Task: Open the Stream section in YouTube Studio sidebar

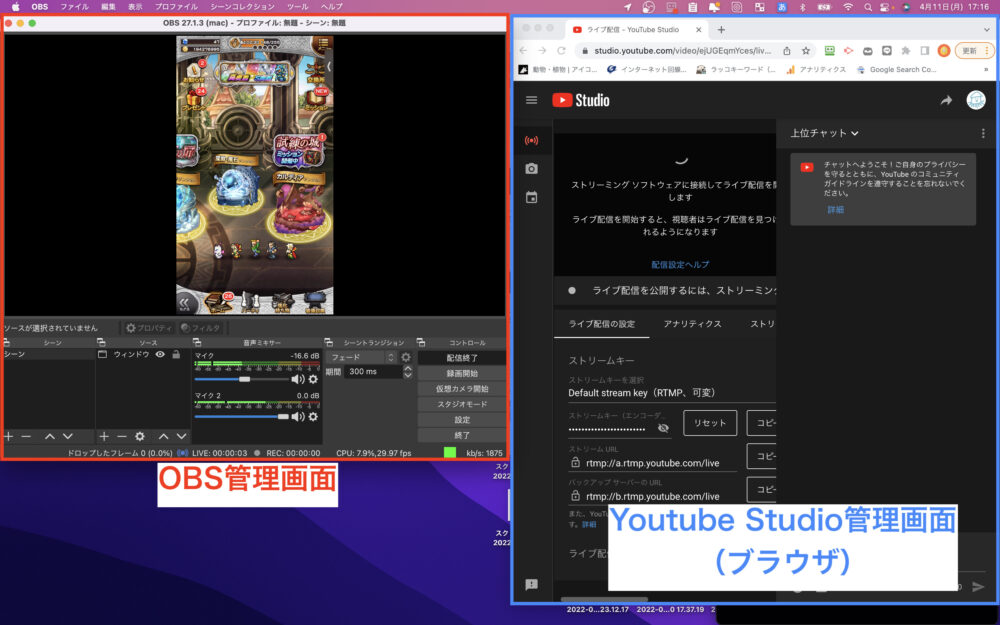Action: (x=531, y=140)
